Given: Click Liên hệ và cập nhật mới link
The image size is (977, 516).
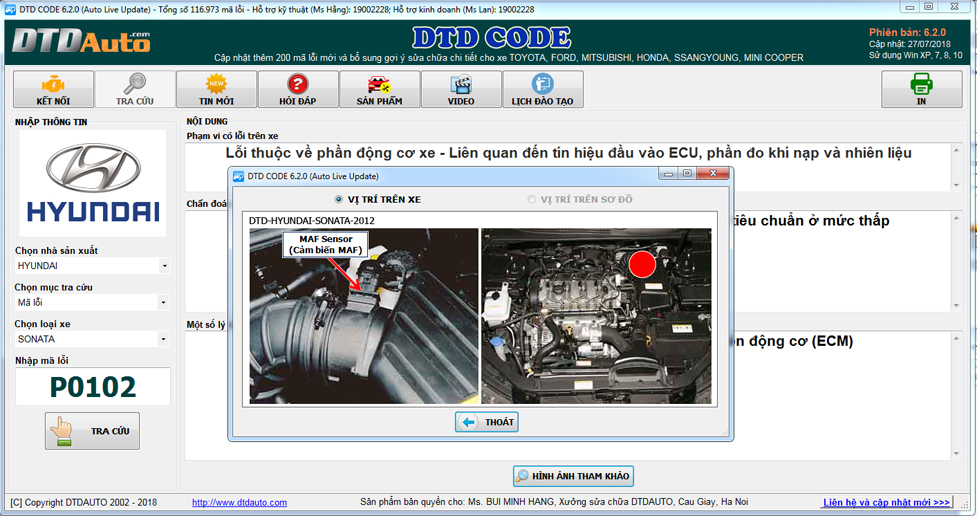Looking at the screenshot, I should click(x=887, y=502).
